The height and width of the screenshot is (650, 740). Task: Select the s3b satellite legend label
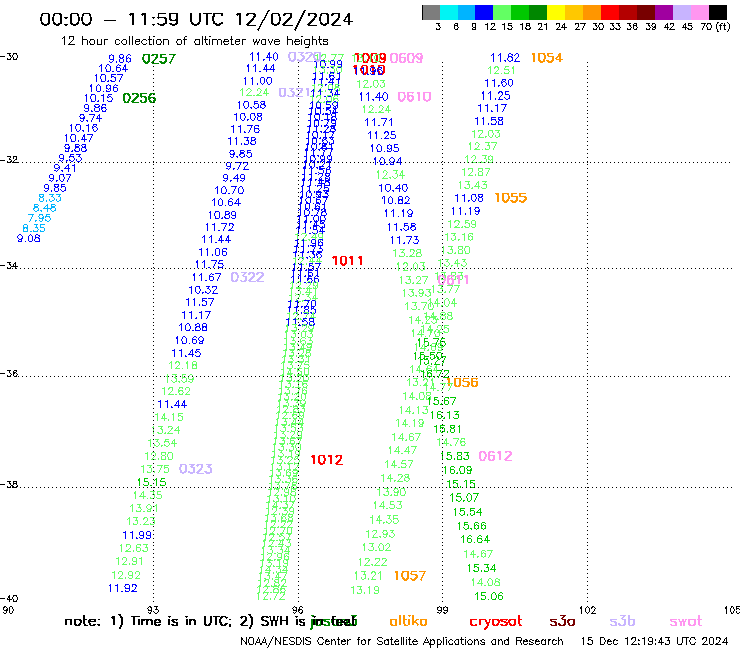point(622,621)
